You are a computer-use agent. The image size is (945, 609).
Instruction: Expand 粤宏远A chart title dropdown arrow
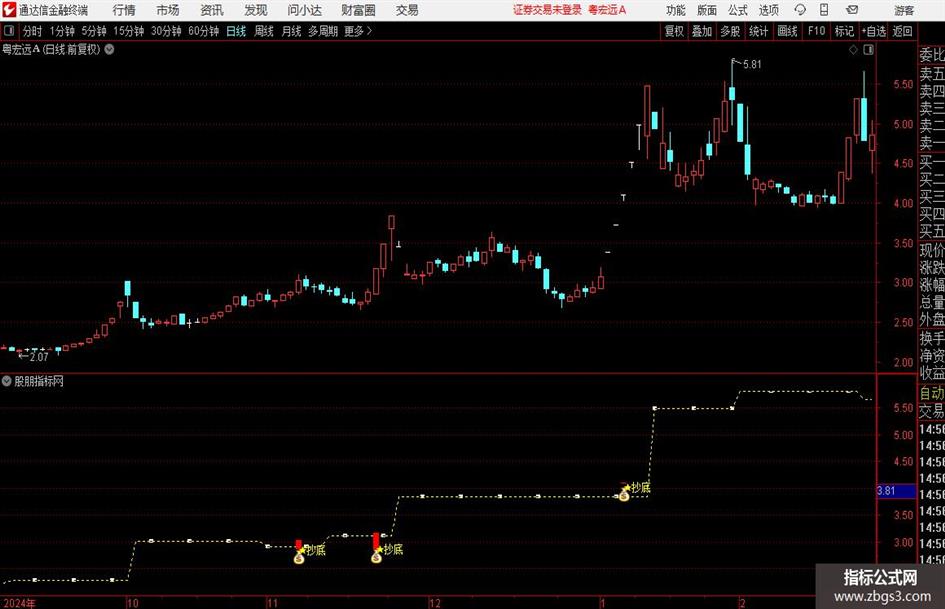coord(110,50)
